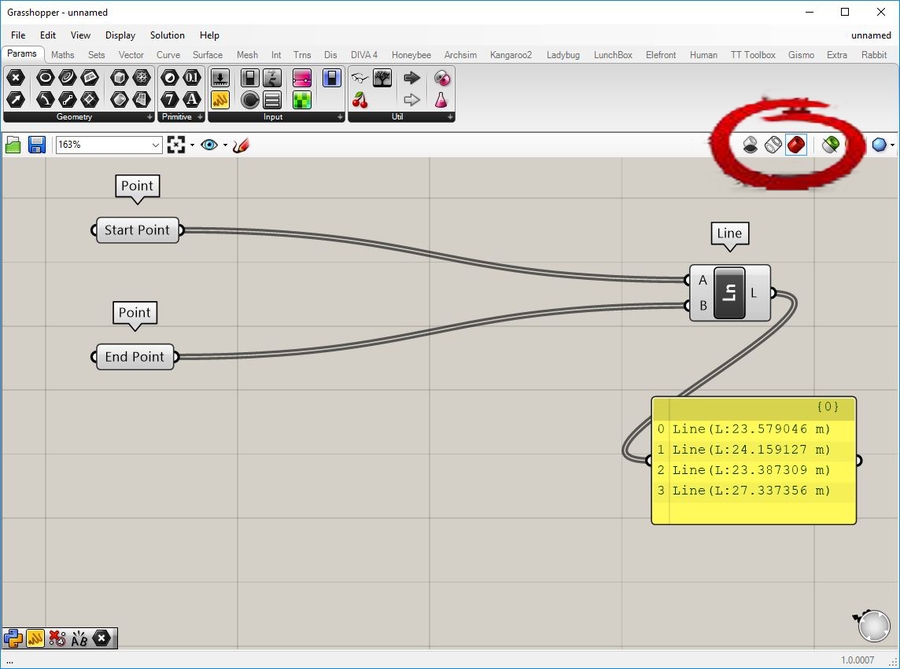Screen dimensions: 900x669
Task: Select the Start Point parameter node
Action: [138, 230]
